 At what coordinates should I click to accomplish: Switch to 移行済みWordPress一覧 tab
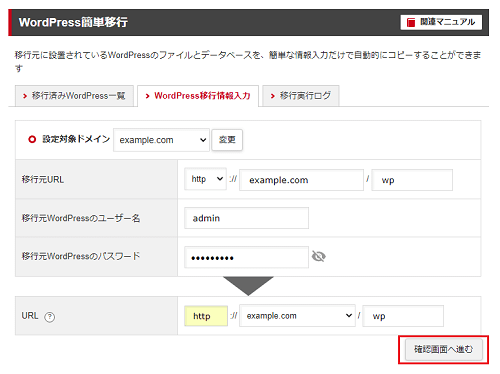(74, 96)
